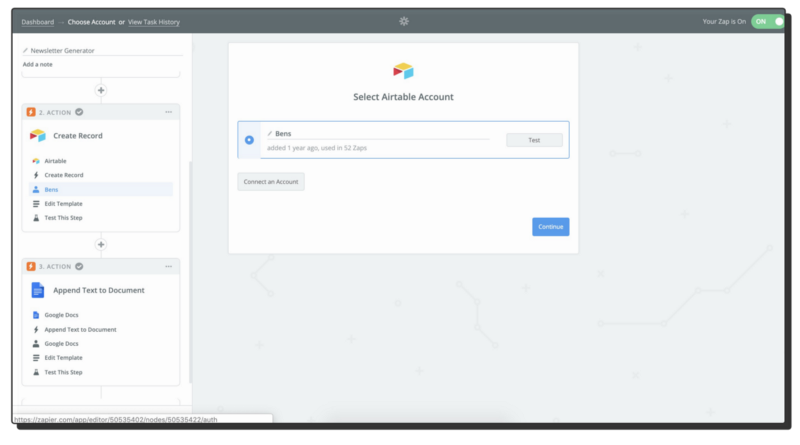This screenshot has width=800, height=445.
Task: Click the small Airtable icon in step 2 list
Action: coord(36,161)
